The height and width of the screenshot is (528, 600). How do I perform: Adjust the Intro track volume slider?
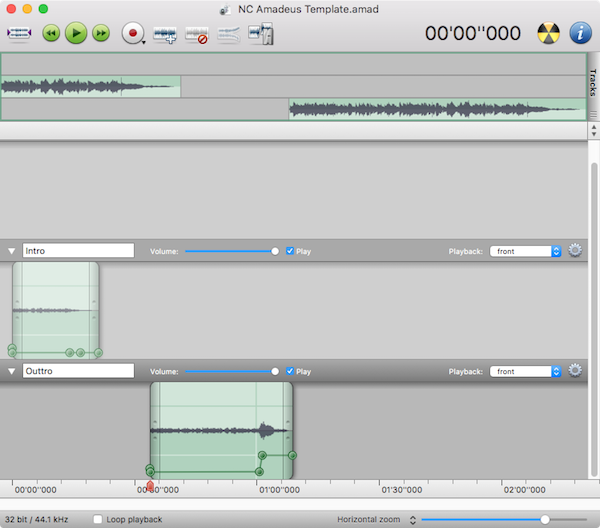[x=232, y=251]
